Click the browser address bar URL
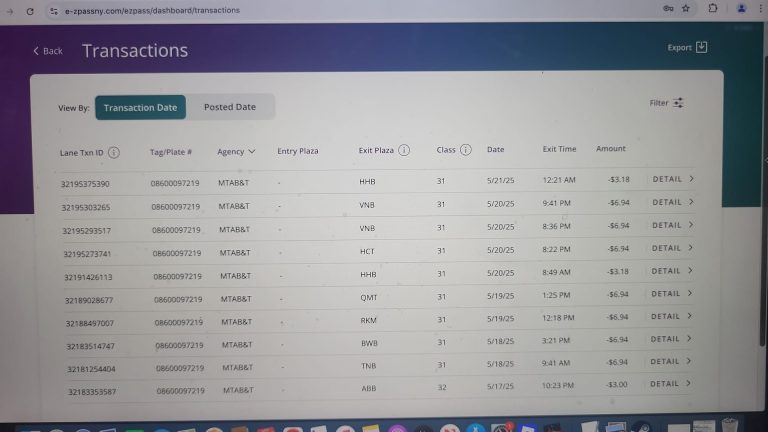The height and width of the screenshot is (432, 768). [x=150, y=10]
